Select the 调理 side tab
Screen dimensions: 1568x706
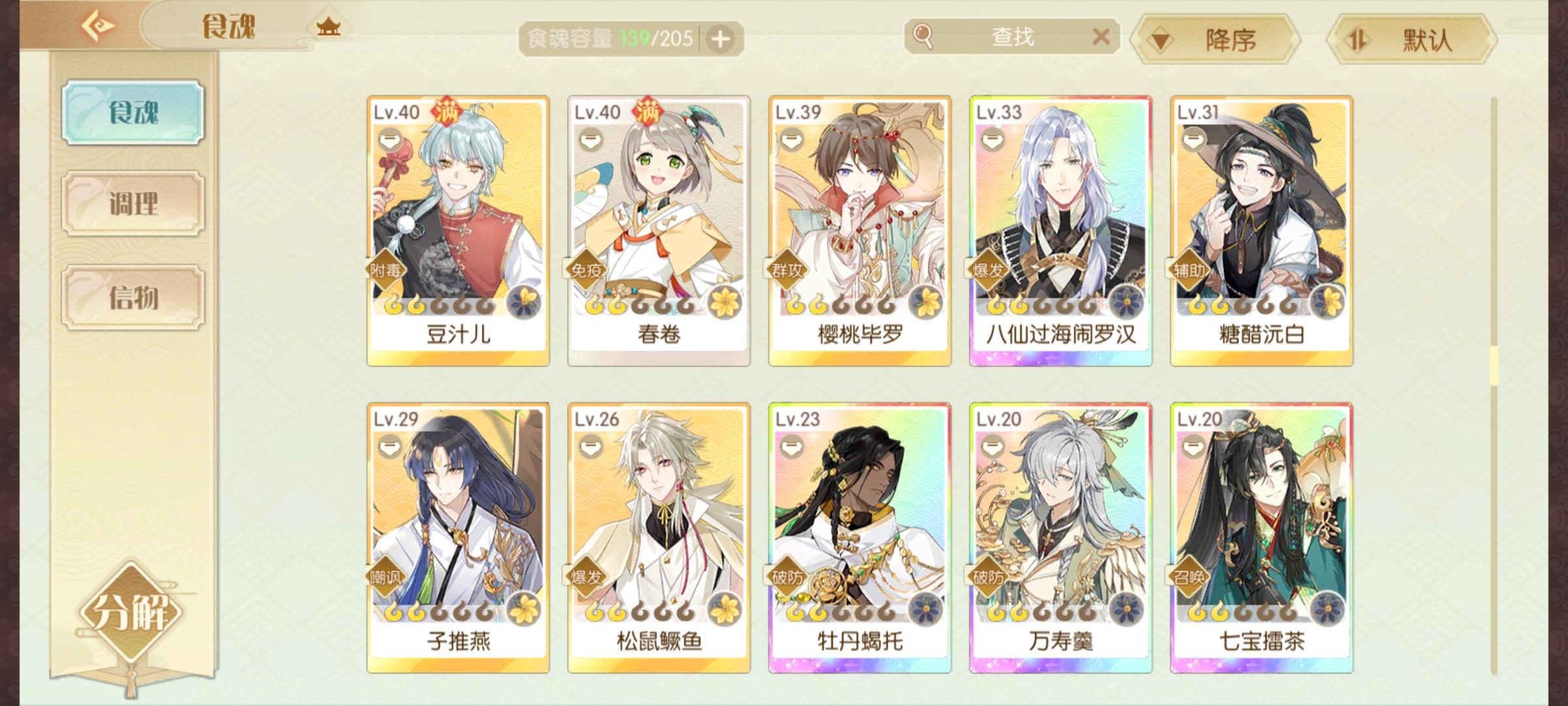[x=133, y=204]
